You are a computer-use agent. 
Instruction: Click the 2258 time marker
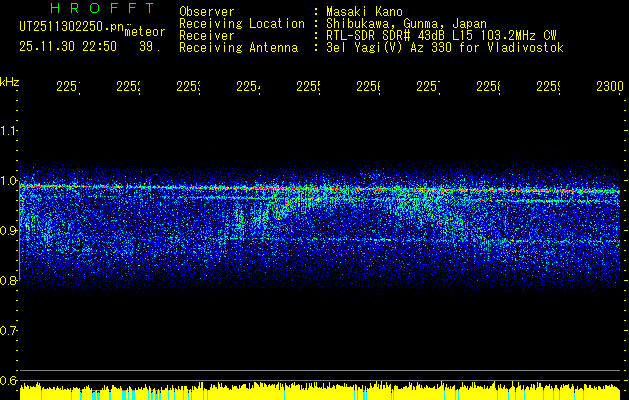(489, 86)
